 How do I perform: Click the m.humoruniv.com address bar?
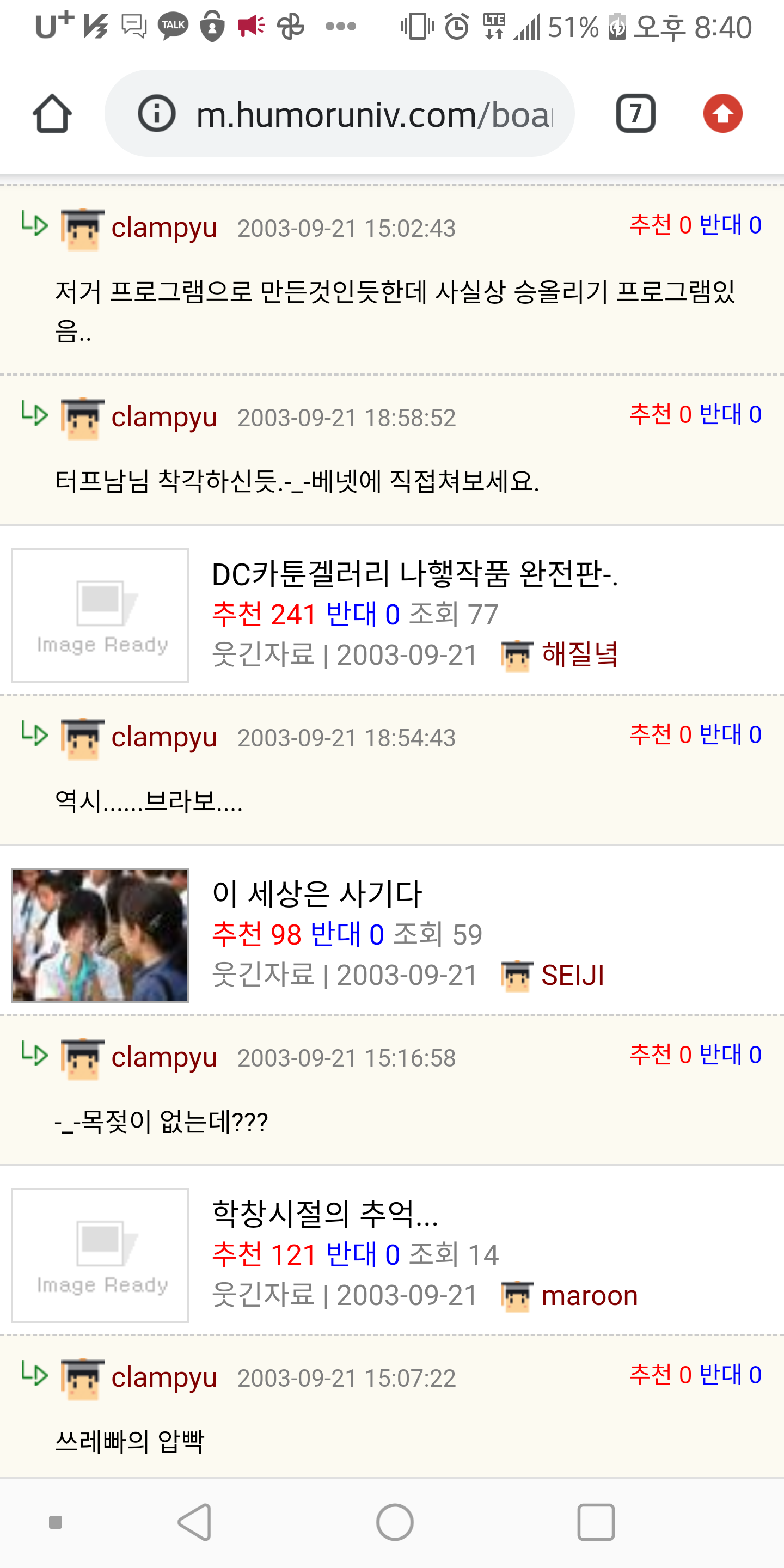tap(340, 113)
